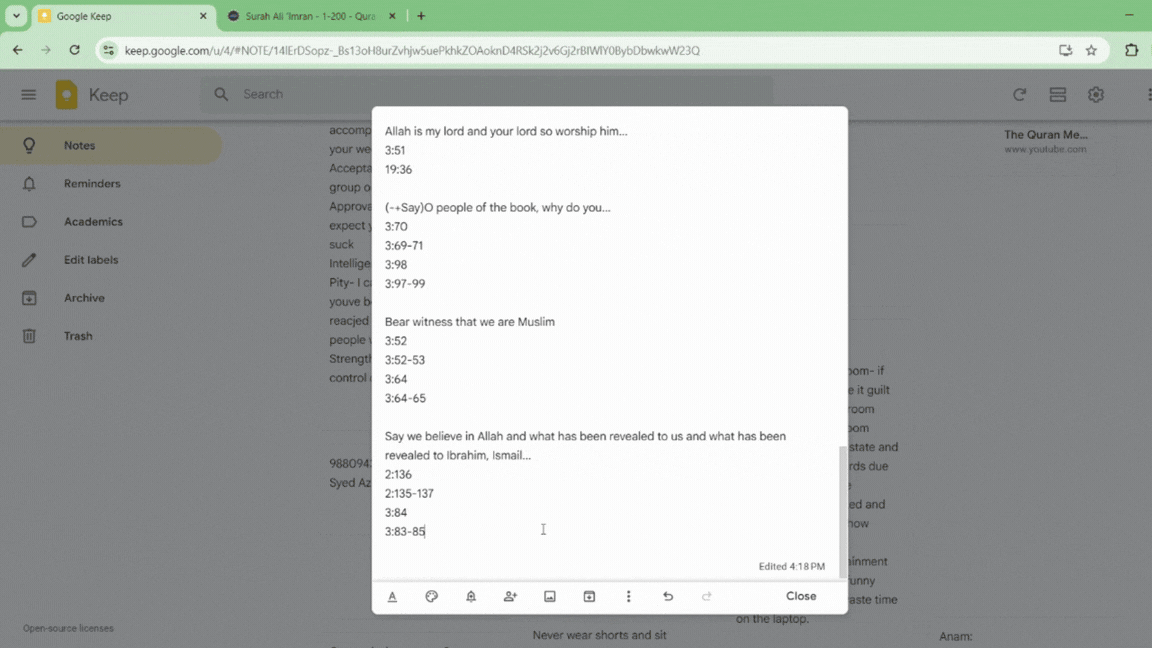
Task: Click the Remind me bell icon
Action: coord(471,596)
